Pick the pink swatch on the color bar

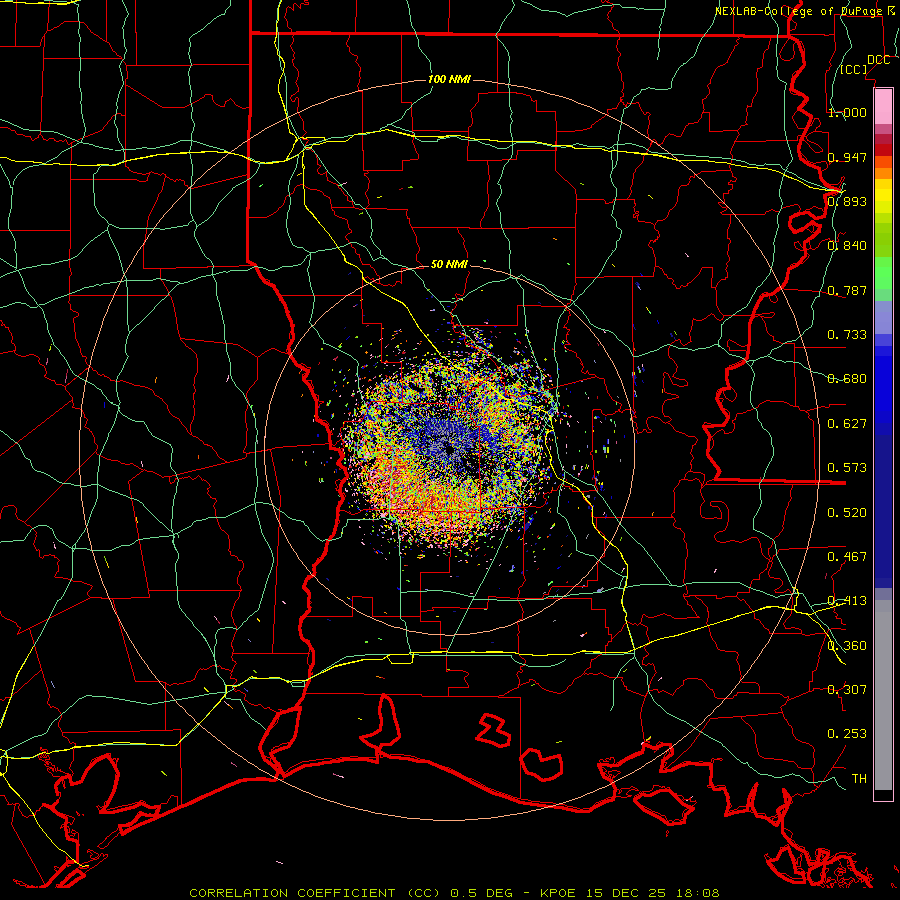pos(883,106)
